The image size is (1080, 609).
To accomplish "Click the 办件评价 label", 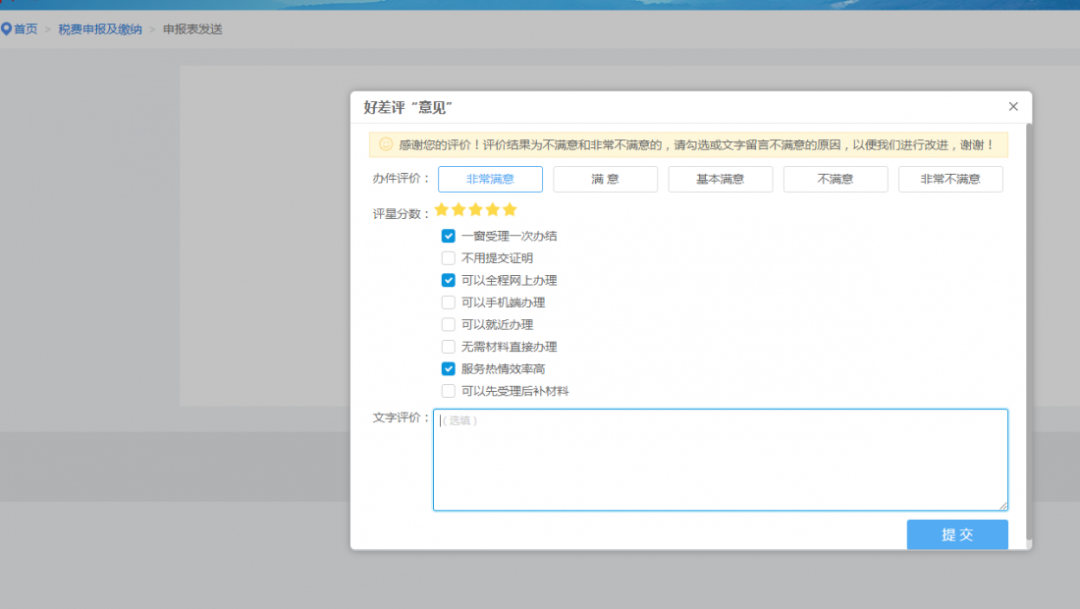I will coord(401,178).
